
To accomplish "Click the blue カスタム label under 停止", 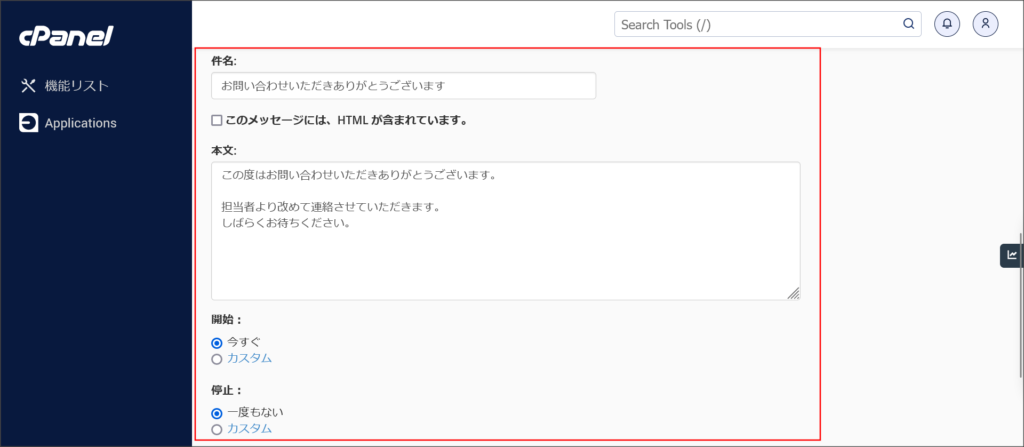I will tap(249, 429).
